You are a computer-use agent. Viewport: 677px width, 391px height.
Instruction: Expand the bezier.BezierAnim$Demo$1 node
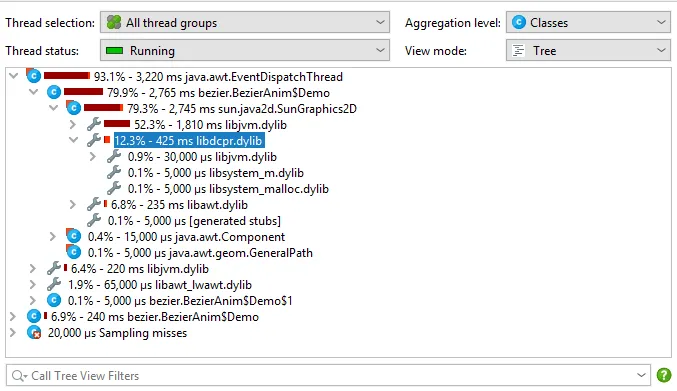[x=33, y=300]
